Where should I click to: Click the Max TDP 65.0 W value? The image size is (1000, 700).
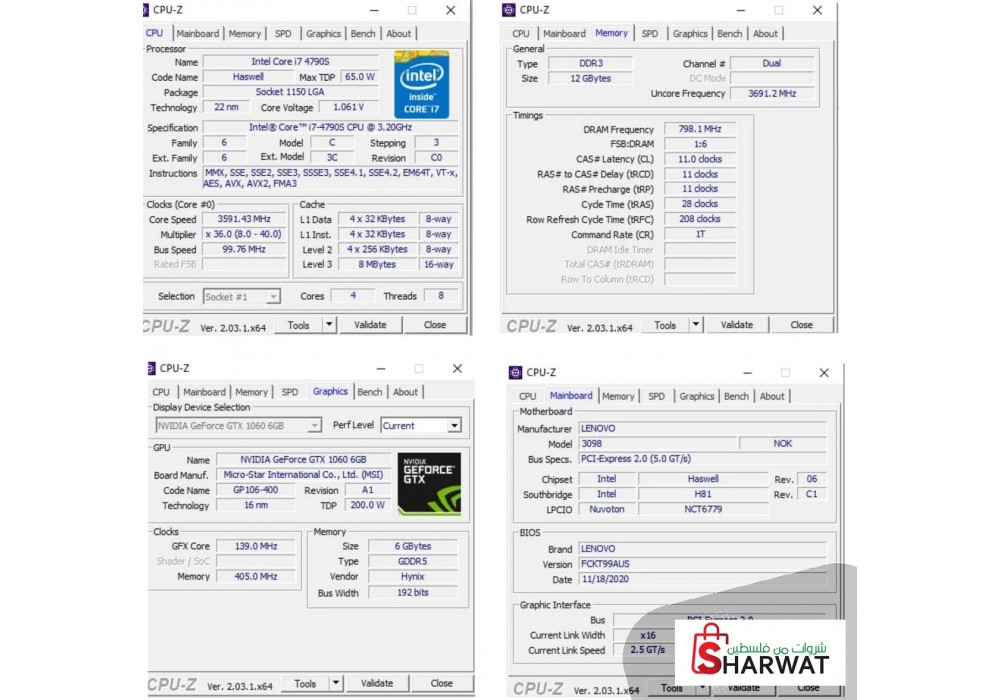tap(360, 77)
